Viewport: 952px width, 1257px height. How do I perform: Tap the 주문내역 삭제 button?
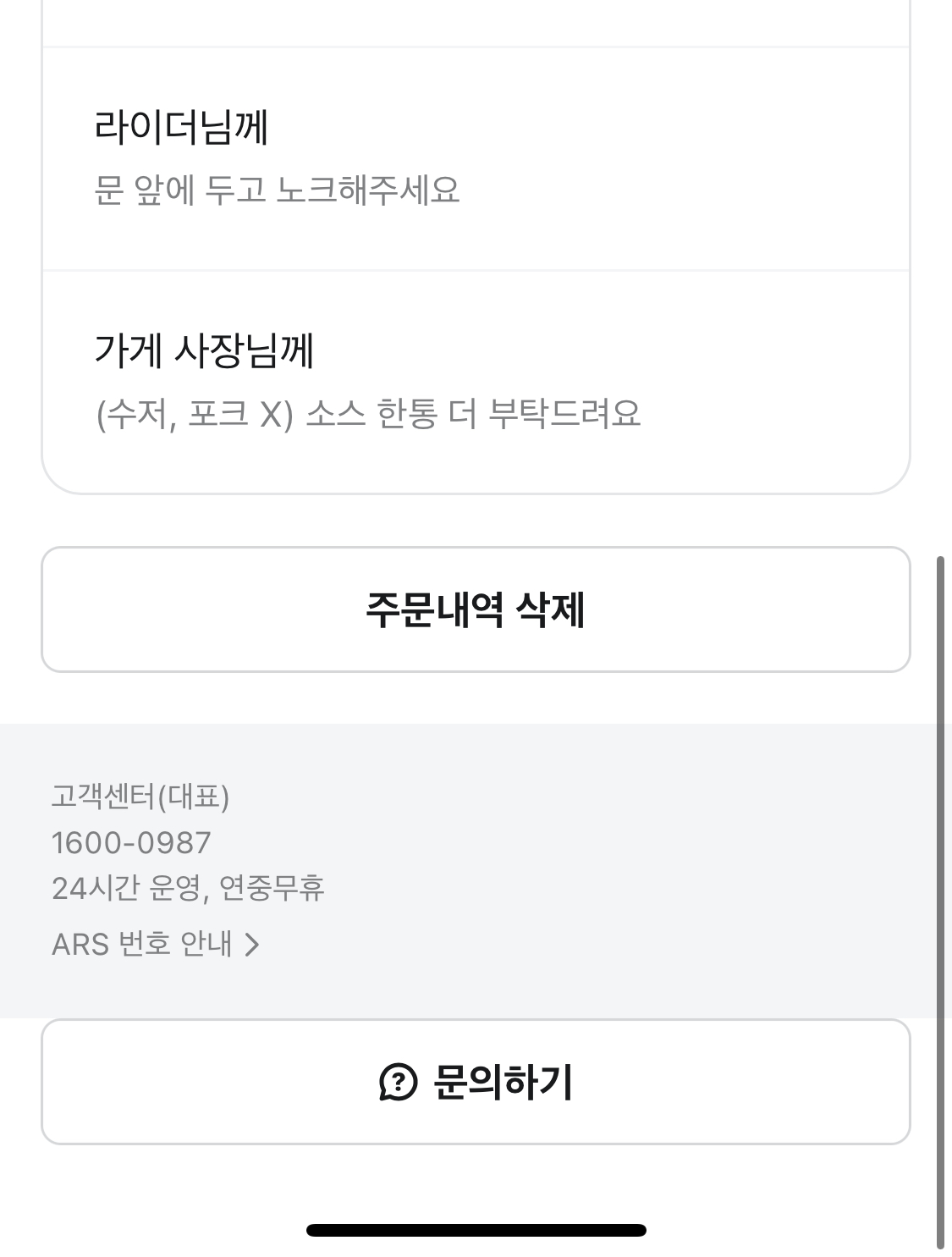476,609
